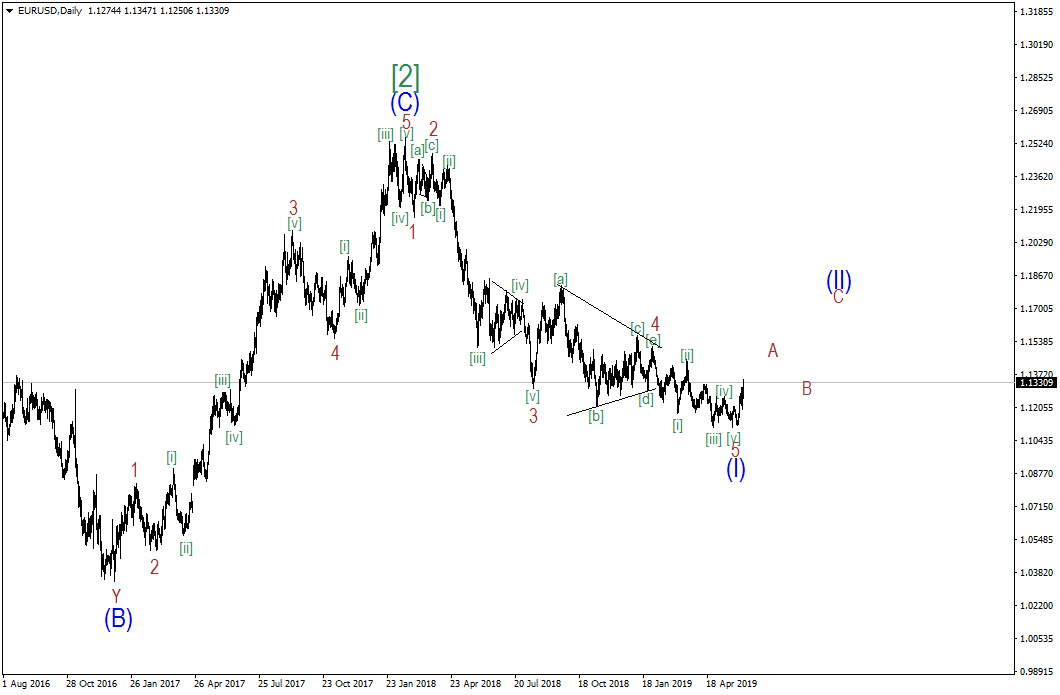This screenshot has width=1060, height=695.
Task: Click price axis label 1.07150
Action: 1036,507
